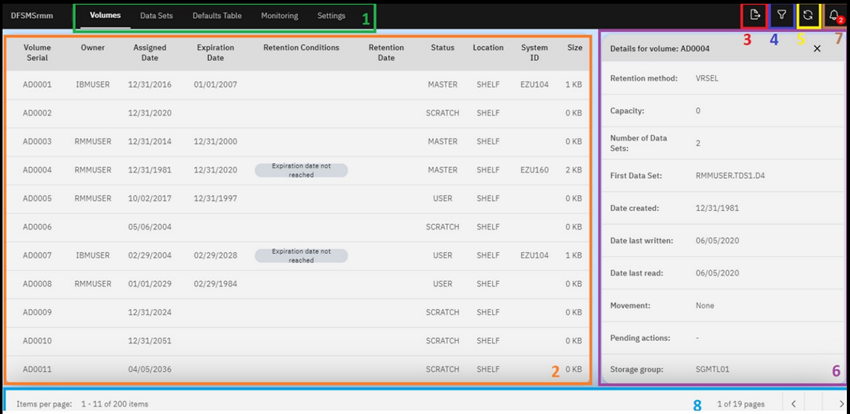This screenshot has width=850, height=414.
Task: Click the Retention Date column header
Action: coord(386,53)
